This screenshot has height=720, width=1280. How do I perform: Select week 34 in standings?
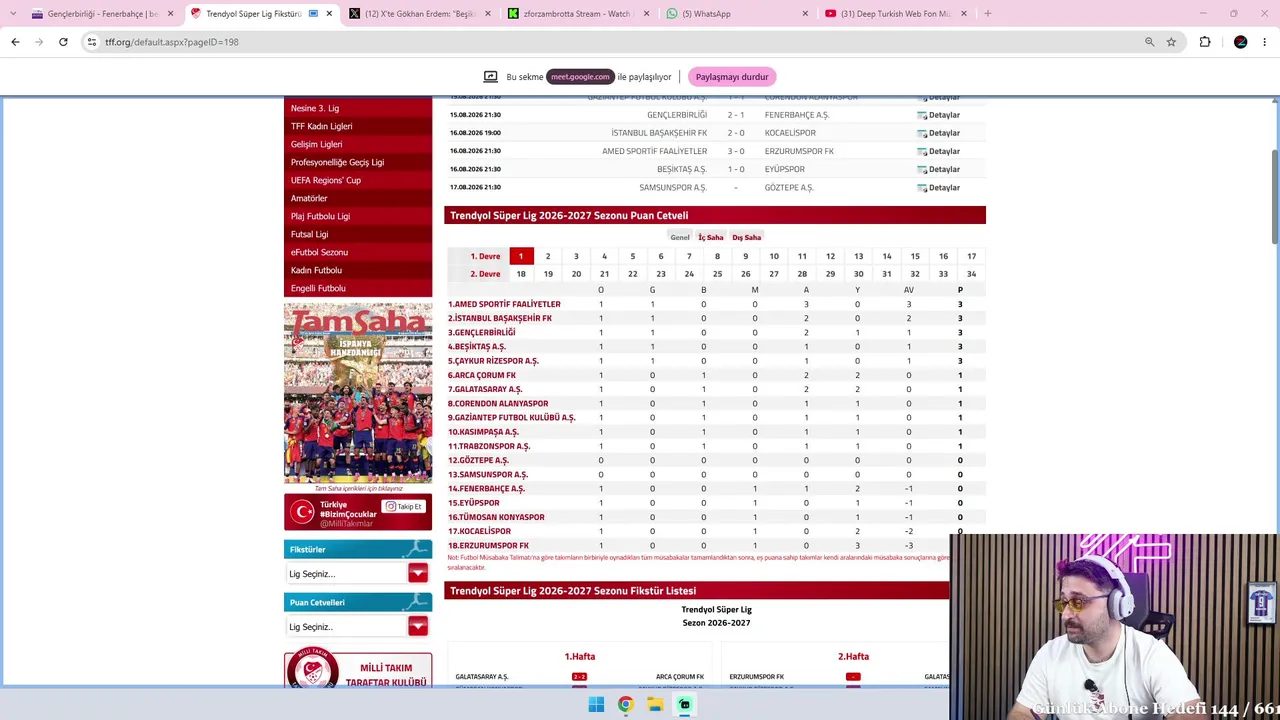(971, 274)
